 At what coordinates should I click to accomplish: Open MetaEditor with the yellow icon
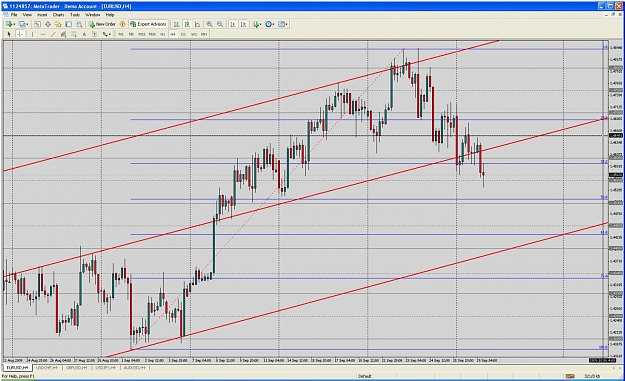[122, 24]
